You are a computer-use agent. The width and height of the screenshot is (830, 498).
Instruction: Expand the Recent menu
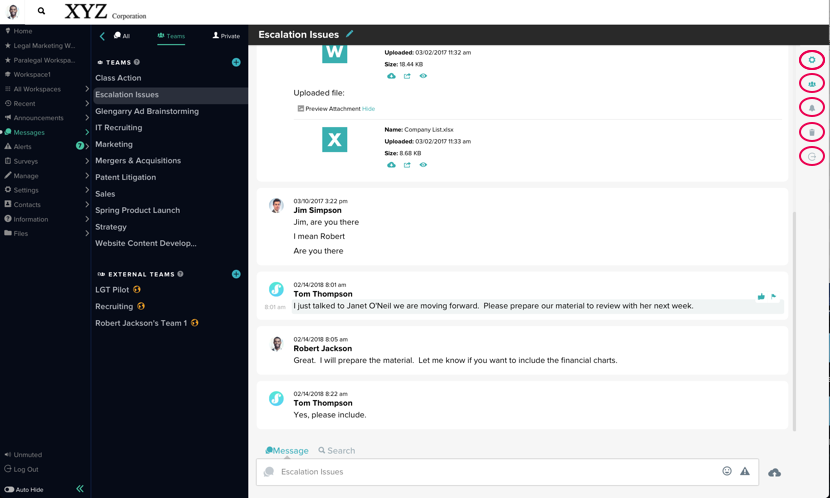87,103
